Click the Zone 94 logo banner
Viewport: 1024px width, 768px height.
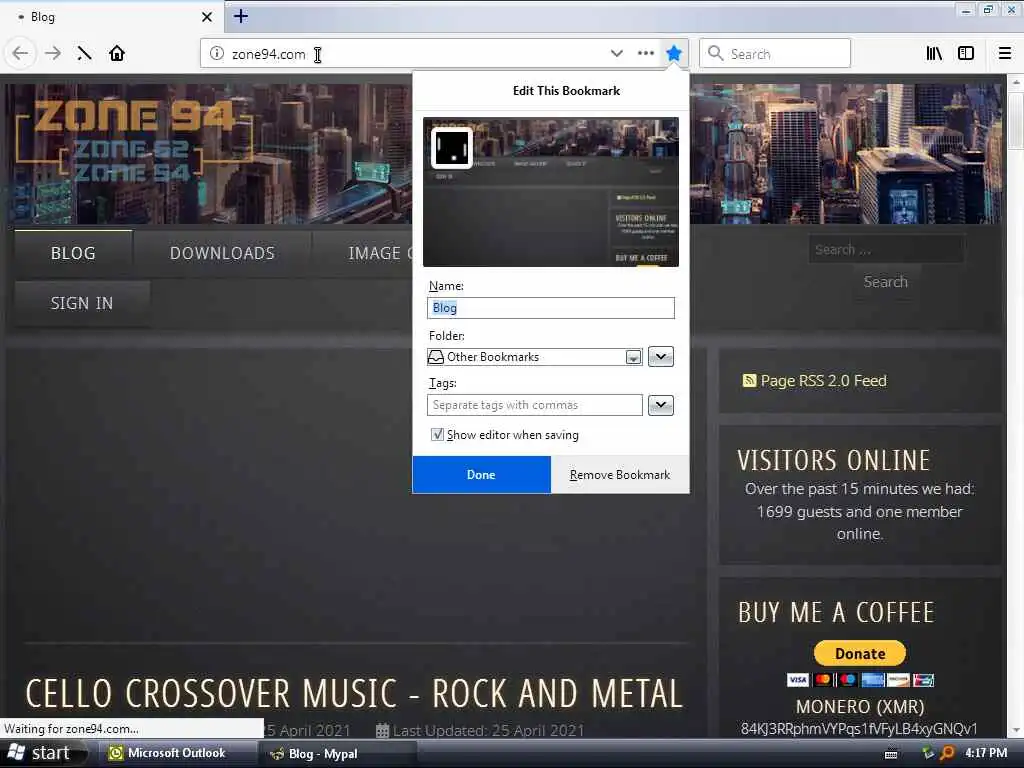tap(134, 140)
